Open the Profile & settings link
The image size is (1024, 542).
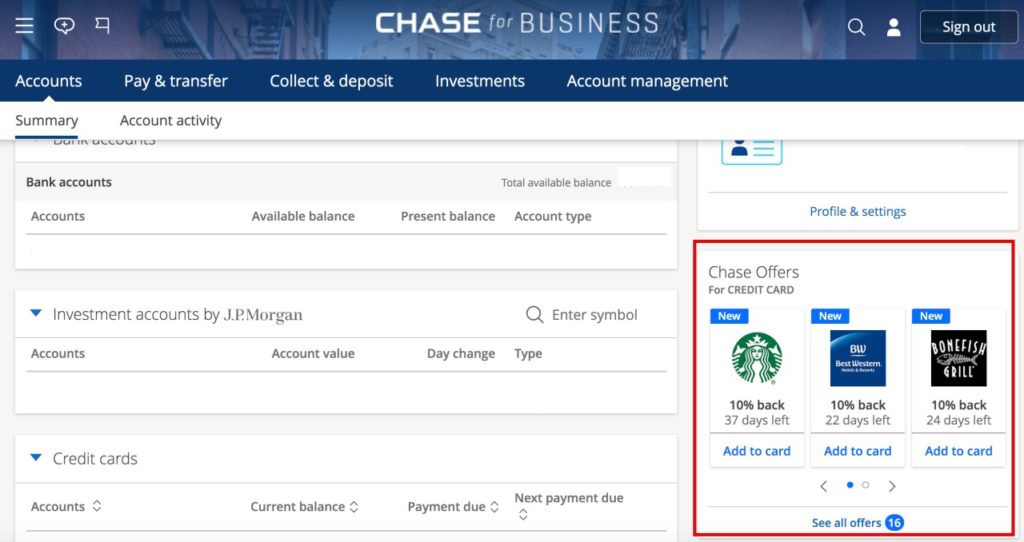[x=857, y=212]
